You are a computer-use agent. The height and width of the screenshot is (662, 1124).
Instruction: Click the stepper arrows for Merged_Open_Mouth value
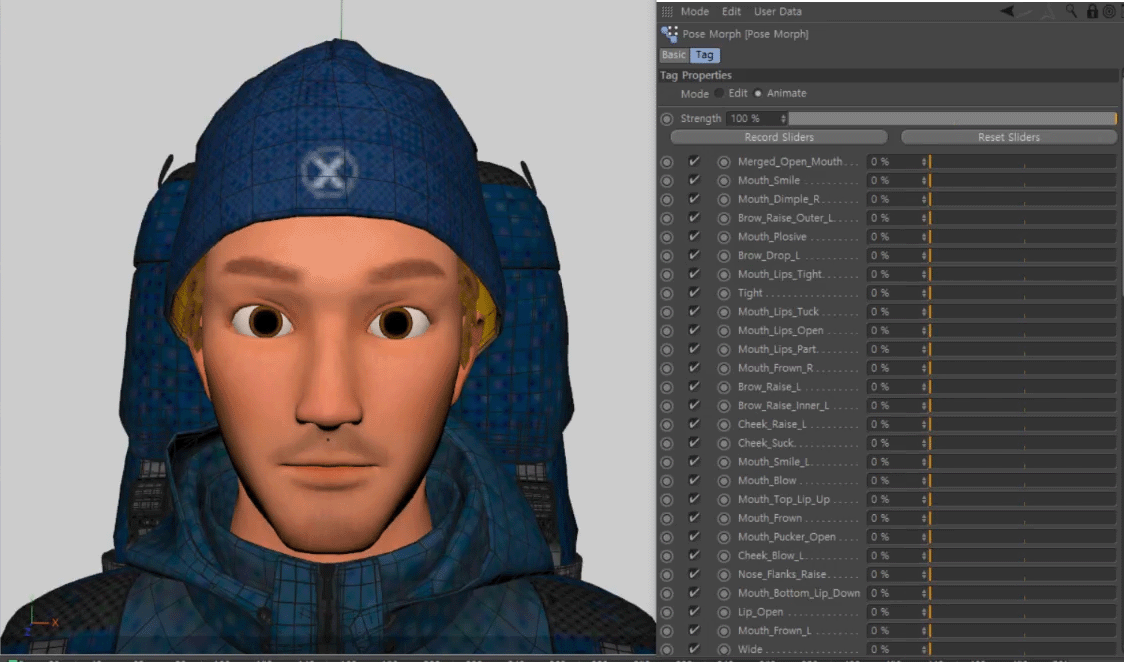[x=924, y=162]
